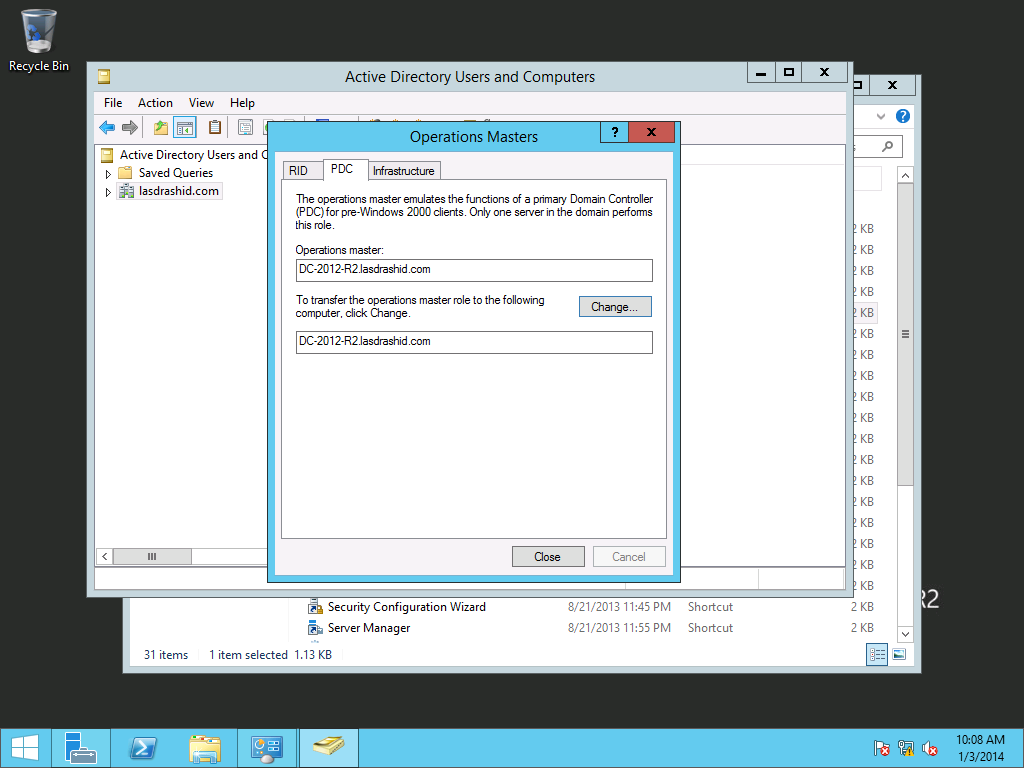Select the Server Manager file name in Explorer
Viewport: 1024px width, 768px height.
point(369,628)
